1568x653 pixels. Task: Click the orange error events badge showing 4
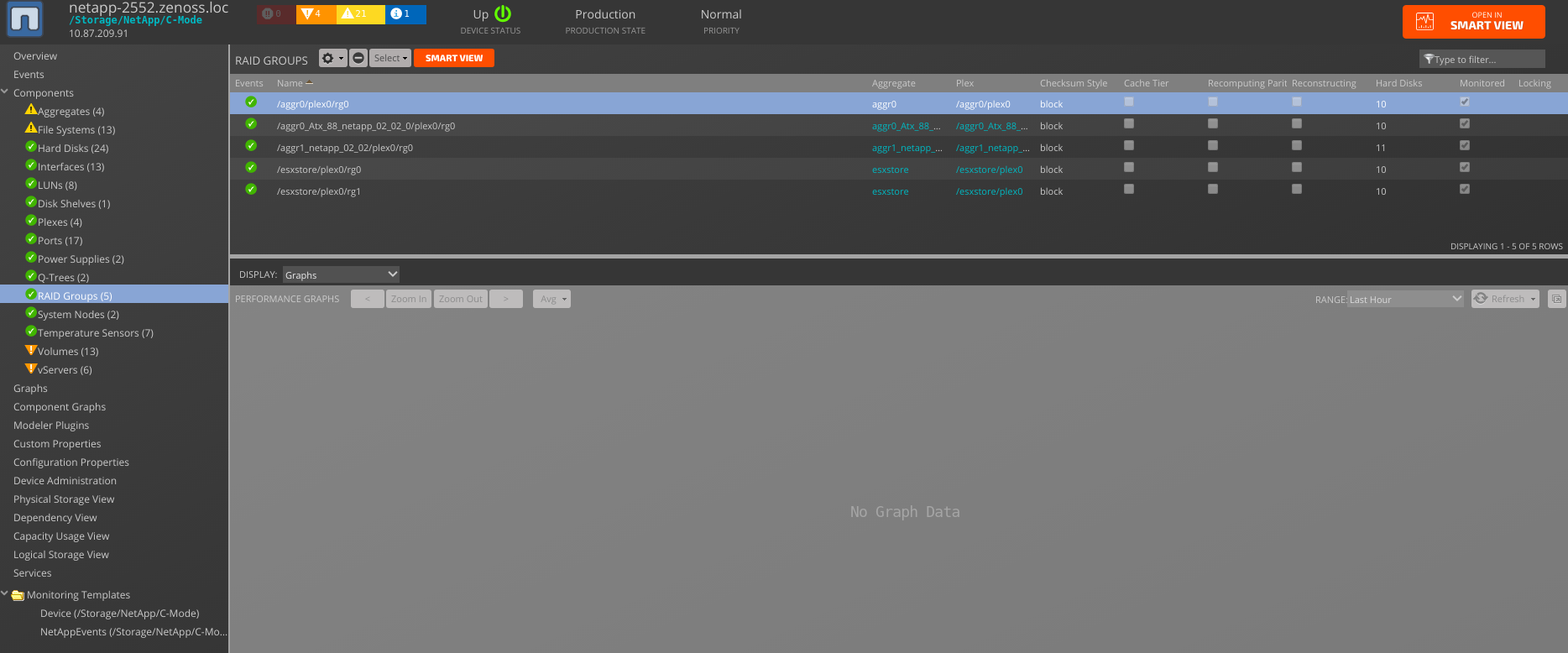pos(316,13)
